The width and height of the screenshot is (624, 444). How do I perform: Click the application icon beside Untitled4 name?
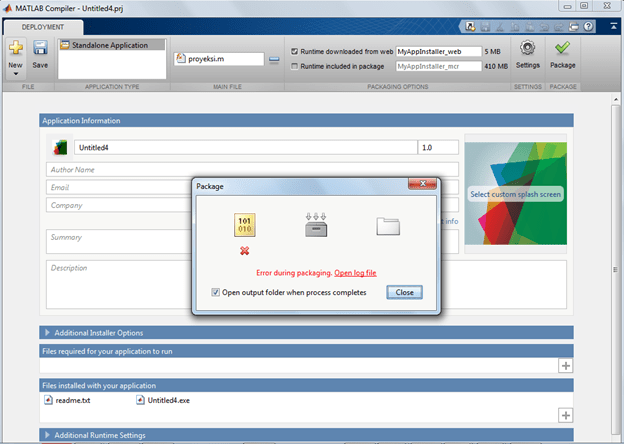pyautogui.click(x=59, y=147)
